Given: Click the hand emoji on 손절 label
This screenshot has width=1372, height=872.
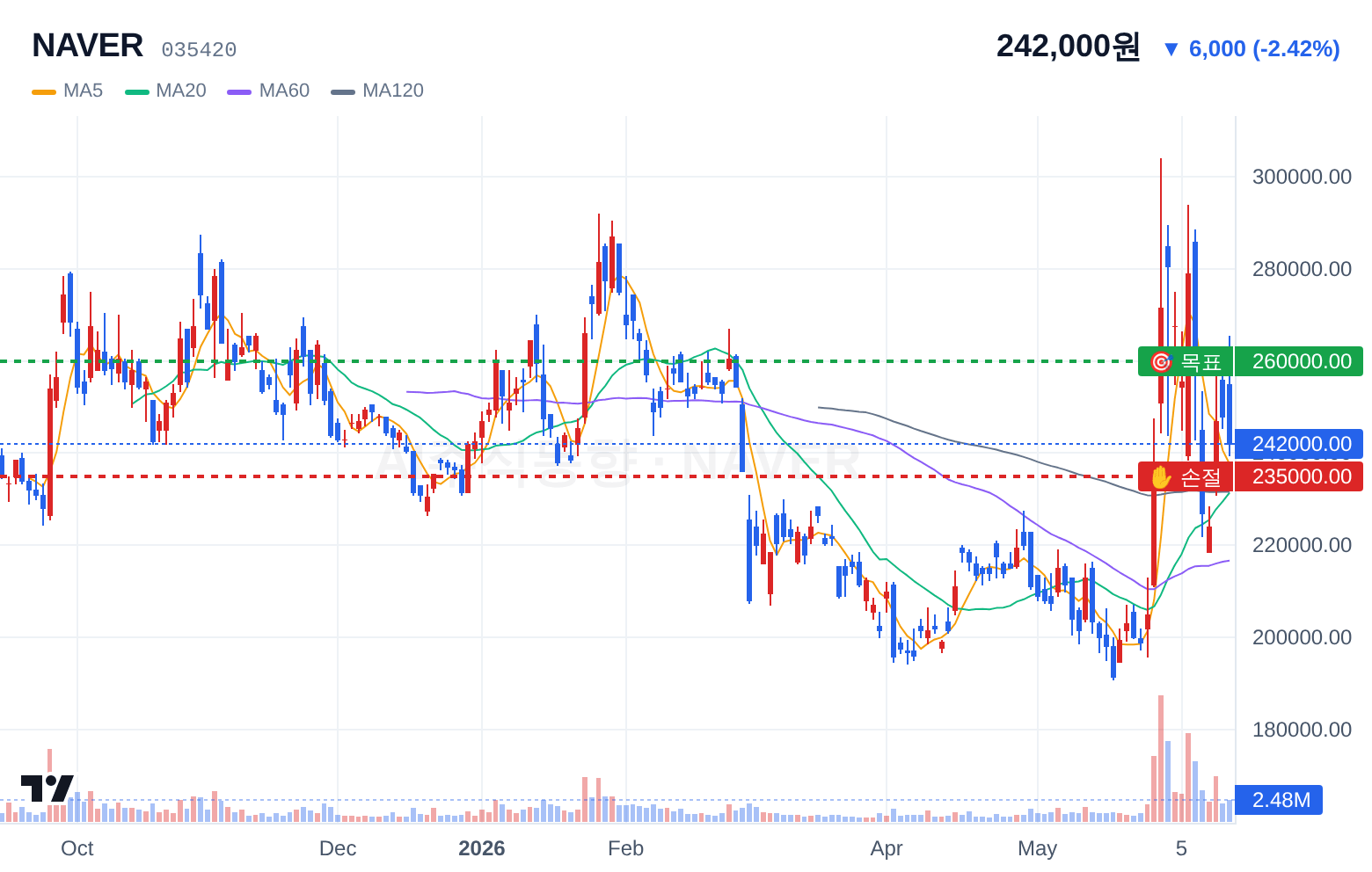Looking at the screenshot, I should tap(1161, 477).
